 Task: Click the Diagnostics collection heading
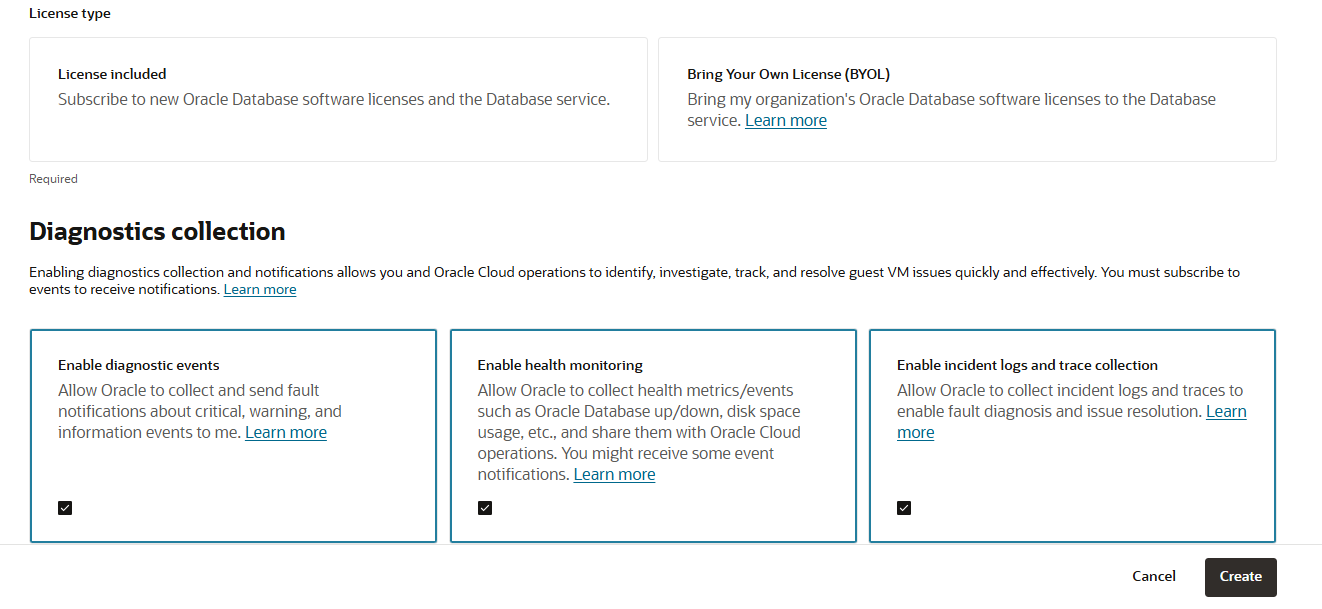pyautogui.click(x=157, y=232)
